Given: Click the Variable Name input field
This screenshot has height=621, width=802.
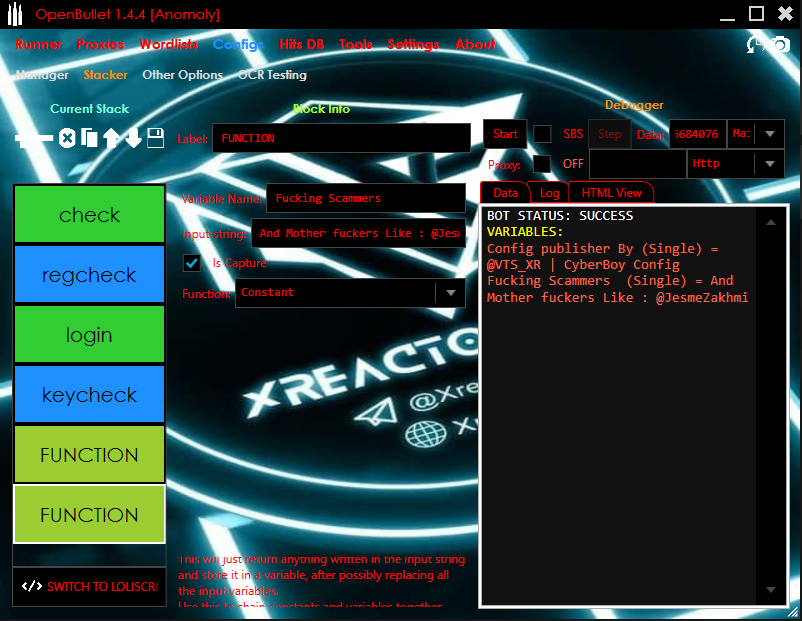Looking at the screenshot, I should (x=366, y=198).
